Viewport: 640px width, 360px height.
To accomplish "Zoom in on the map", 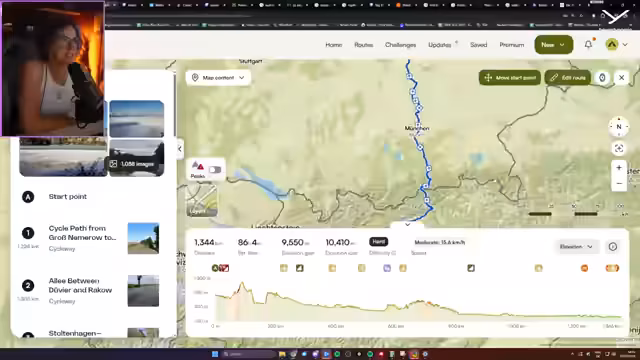I will pos(619,168).
